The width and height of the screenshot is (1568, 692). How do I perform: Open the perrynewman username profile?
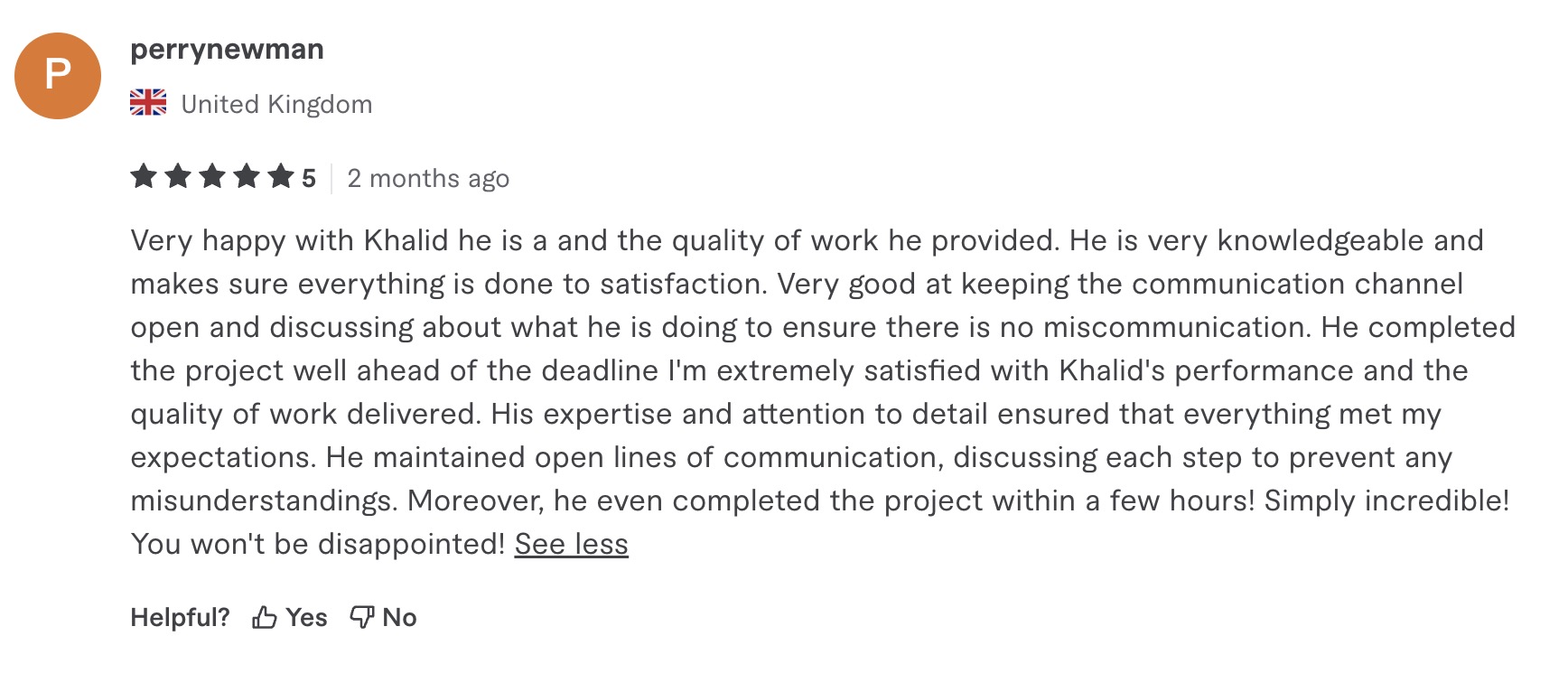click(x=227, y=50)
